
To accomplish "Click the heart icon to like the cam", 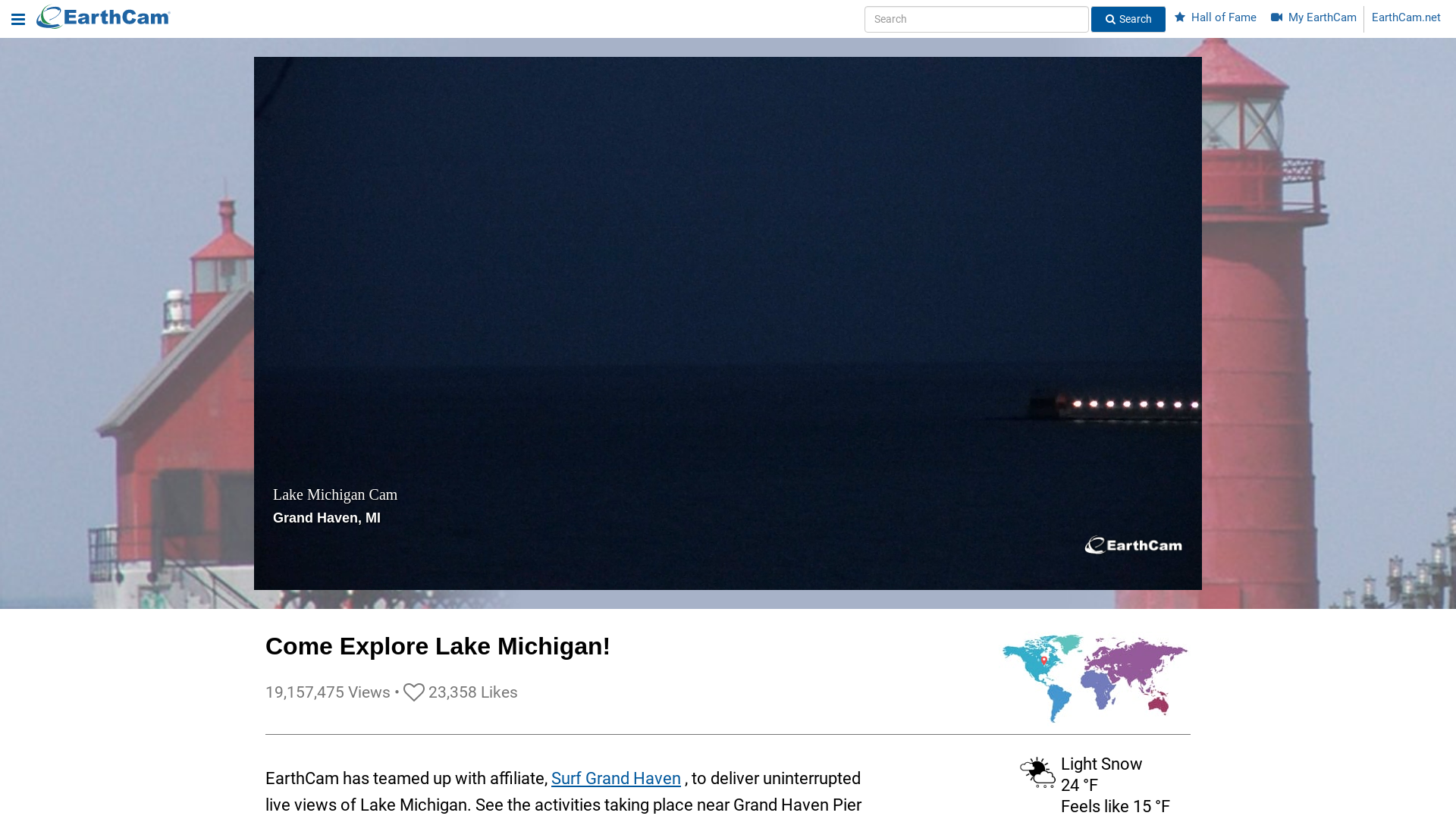I will [413, 692].
